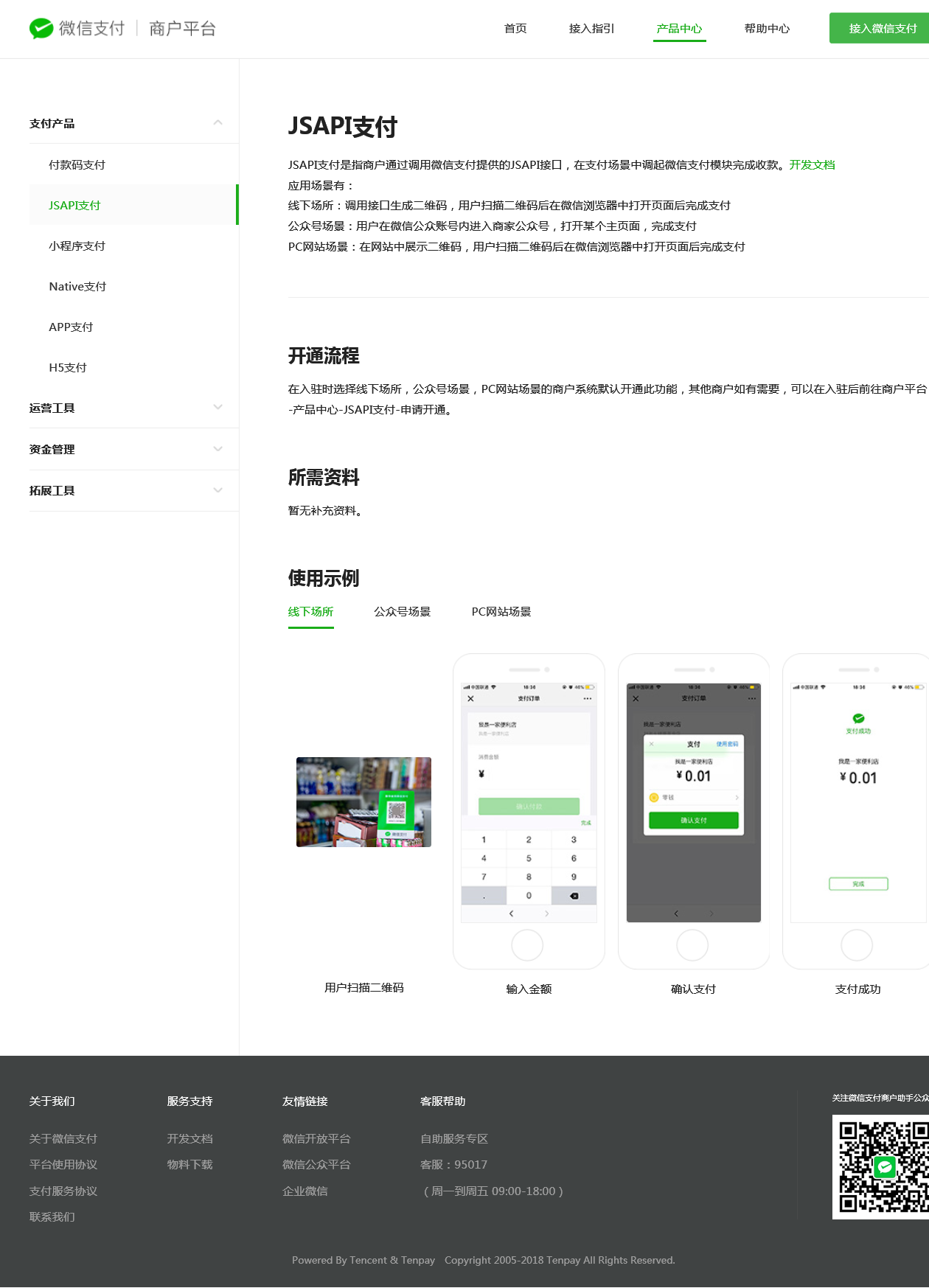Open the 开发文档 link in description

click(812, 164)
